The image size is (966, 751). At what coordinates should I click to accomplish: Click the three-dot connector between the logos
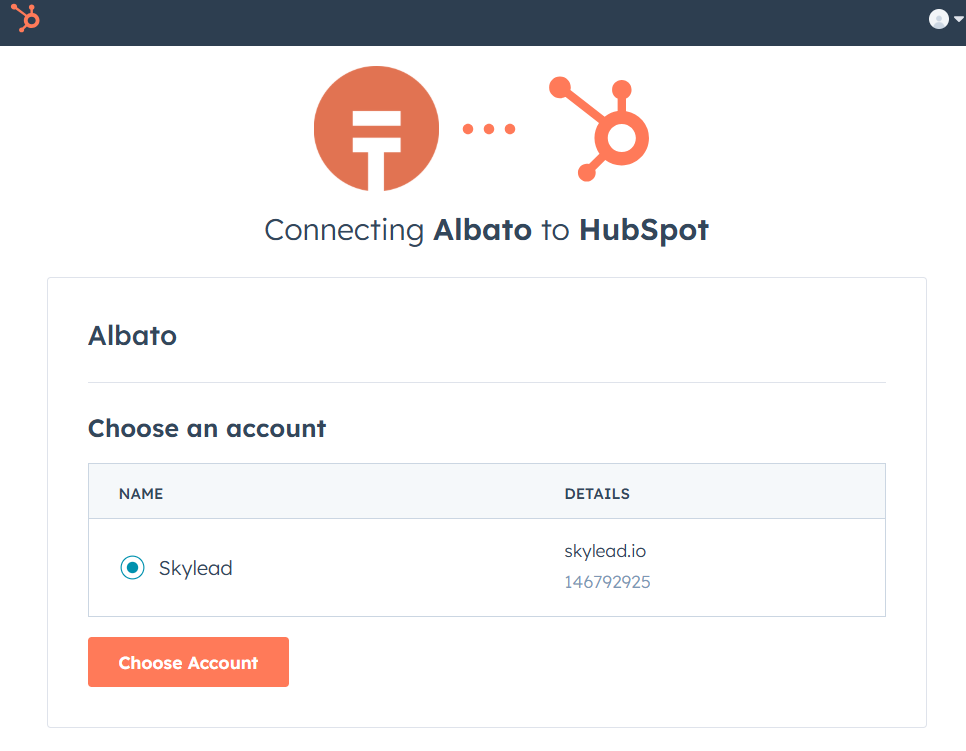(489, 128)
